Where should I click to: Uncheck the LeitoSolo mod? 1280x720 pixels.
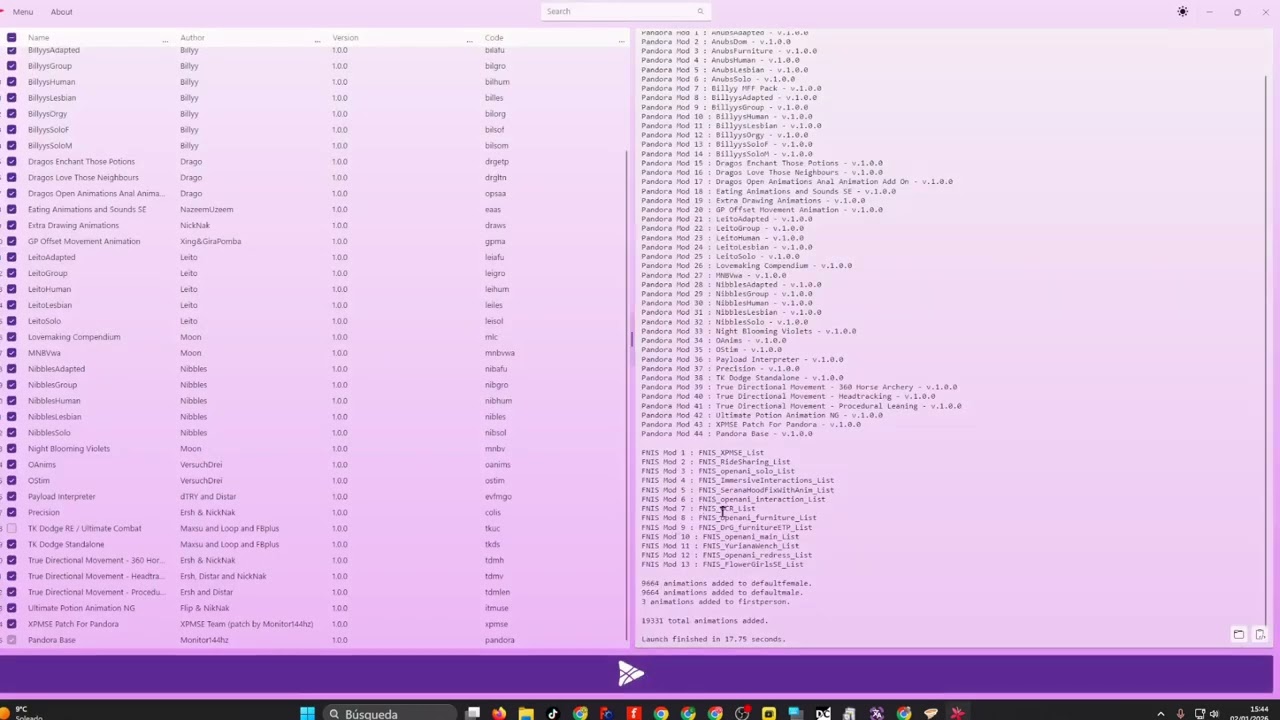pyautogui.click(x=11, y=321)
